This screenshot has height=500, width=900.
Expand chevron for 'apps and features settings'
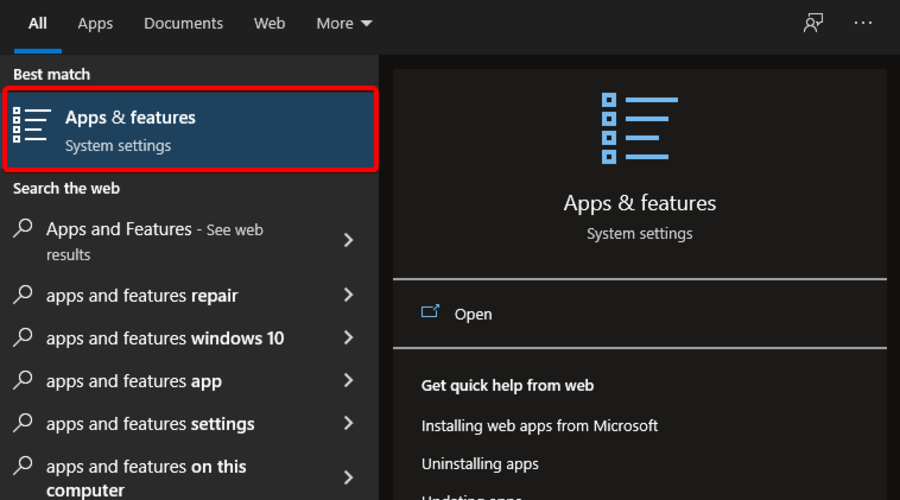tap(348, 423)
